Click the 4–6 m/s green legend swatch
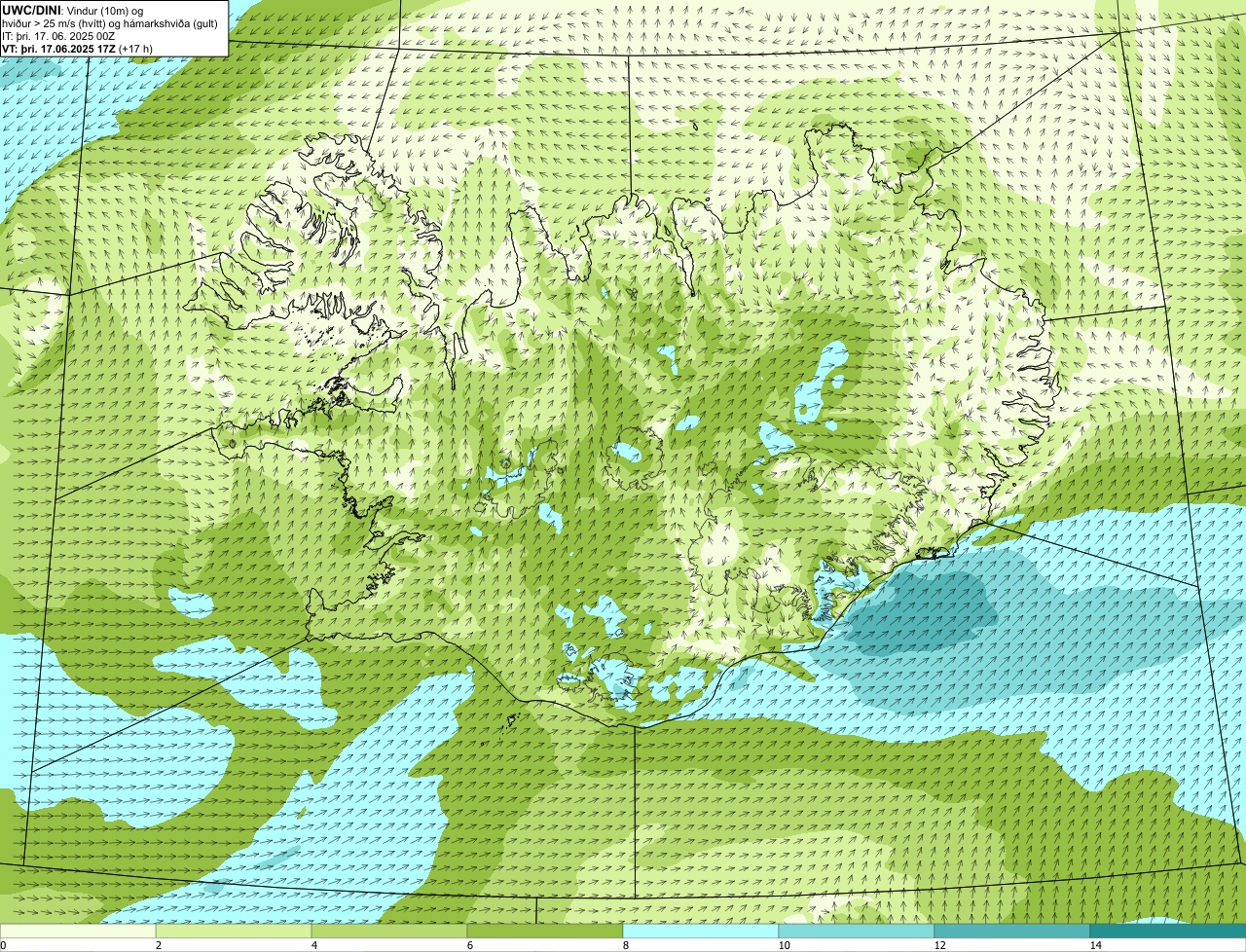Screen dimensions: 1246x952 point(389,932)
